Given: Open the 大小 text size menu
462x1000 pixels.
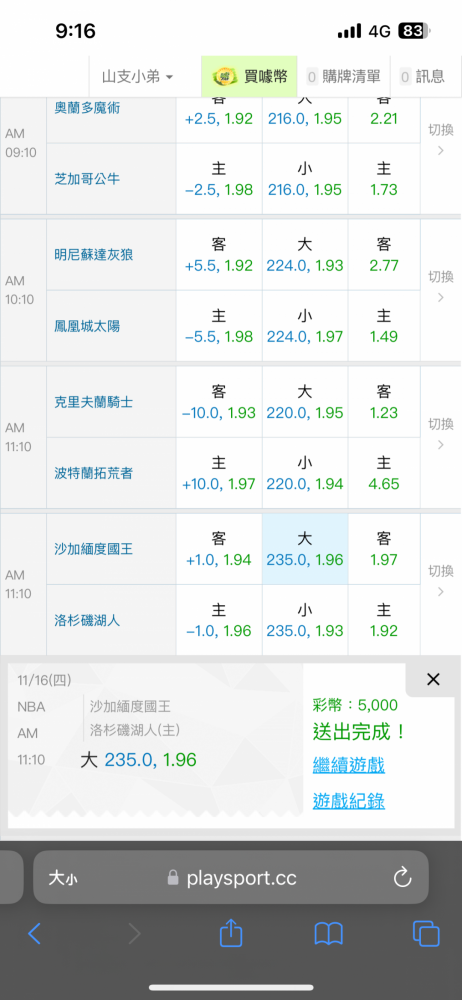Looking at the screenshot, I should 63,878.
